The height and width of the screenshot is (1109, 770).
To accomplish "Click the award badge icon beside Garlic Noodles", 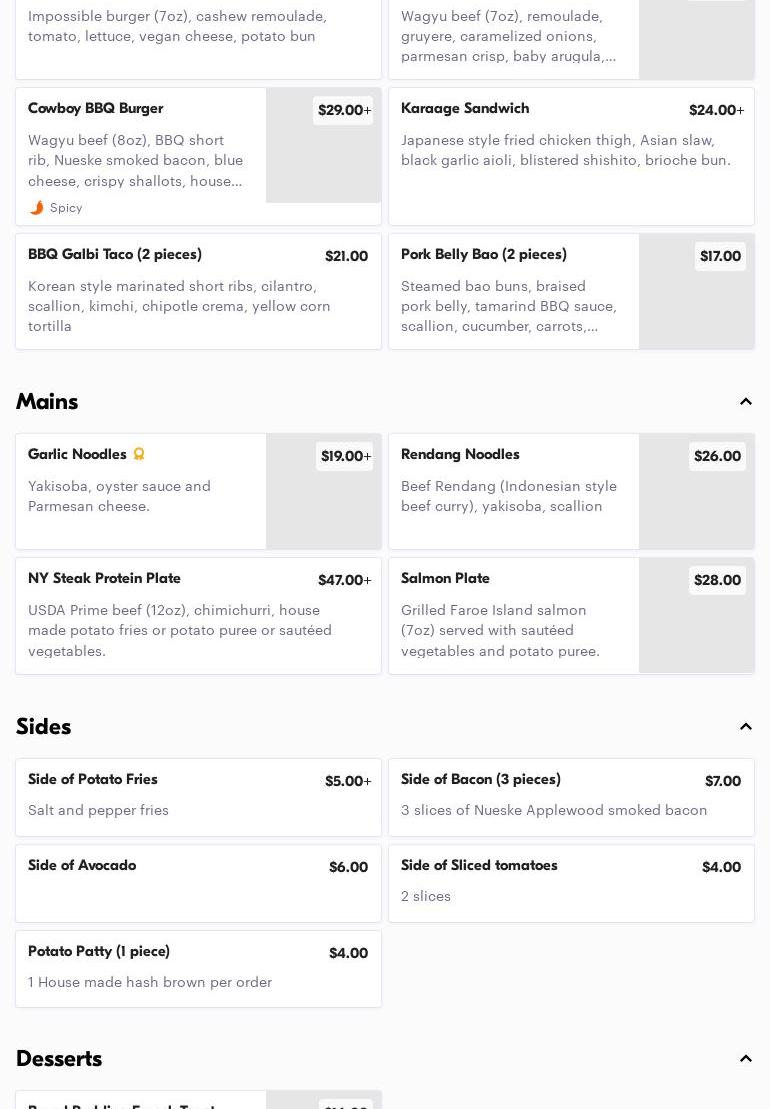I will tap(139, 455).
